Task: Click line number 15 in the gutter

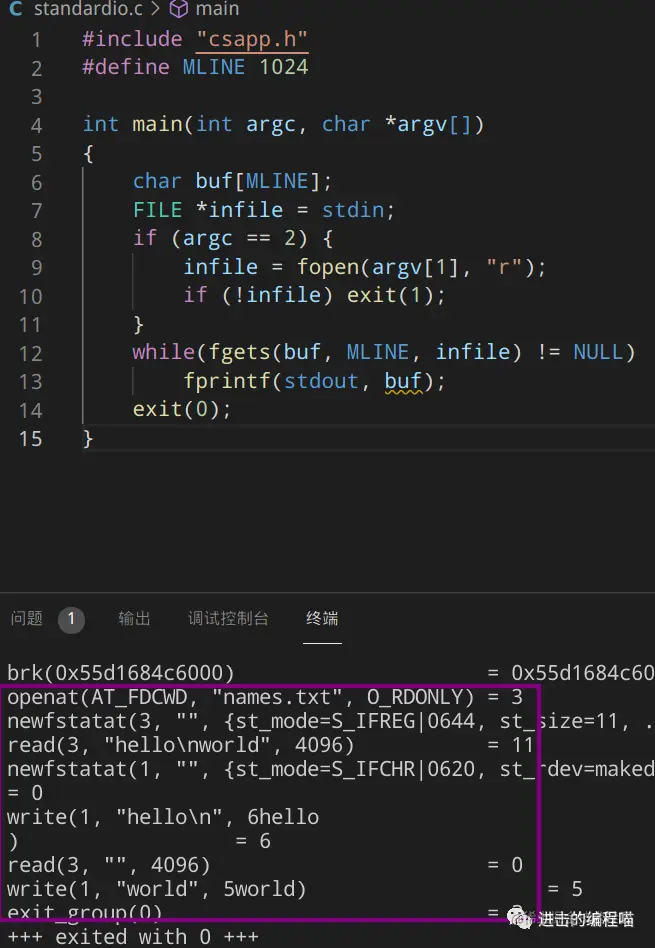Action: pos(30,439)
